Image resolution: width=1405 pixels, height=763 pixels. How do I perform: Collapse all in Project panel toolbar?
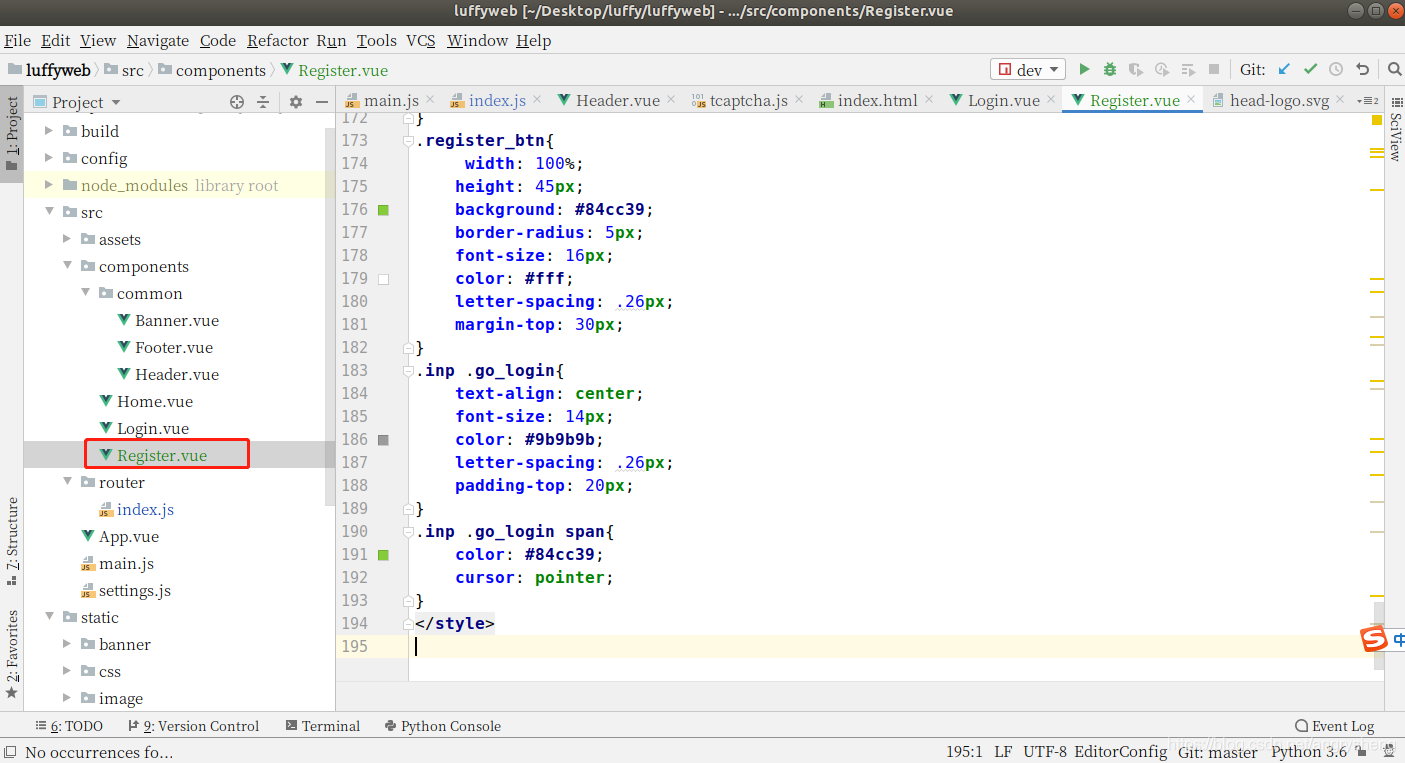click(263, 102)
